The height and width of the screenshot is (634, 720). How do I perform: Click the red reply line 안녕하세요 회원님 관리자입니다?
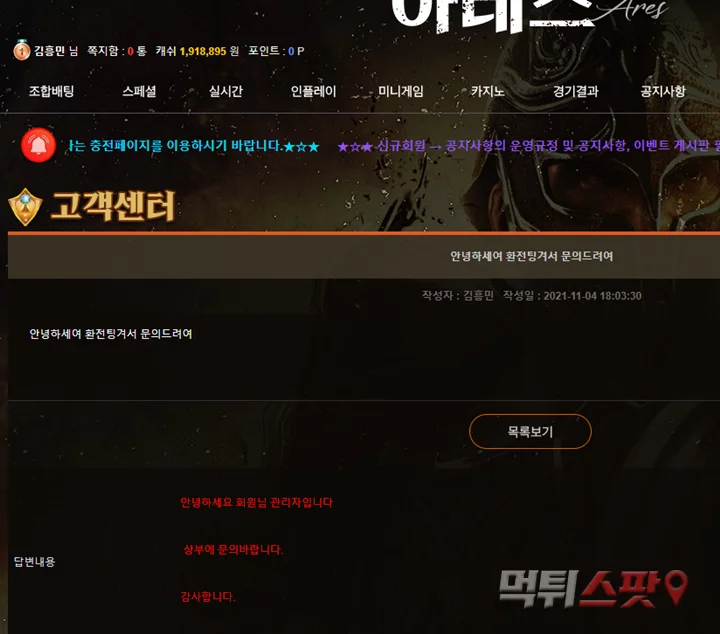pyautogui.click(x=257, y=502)
